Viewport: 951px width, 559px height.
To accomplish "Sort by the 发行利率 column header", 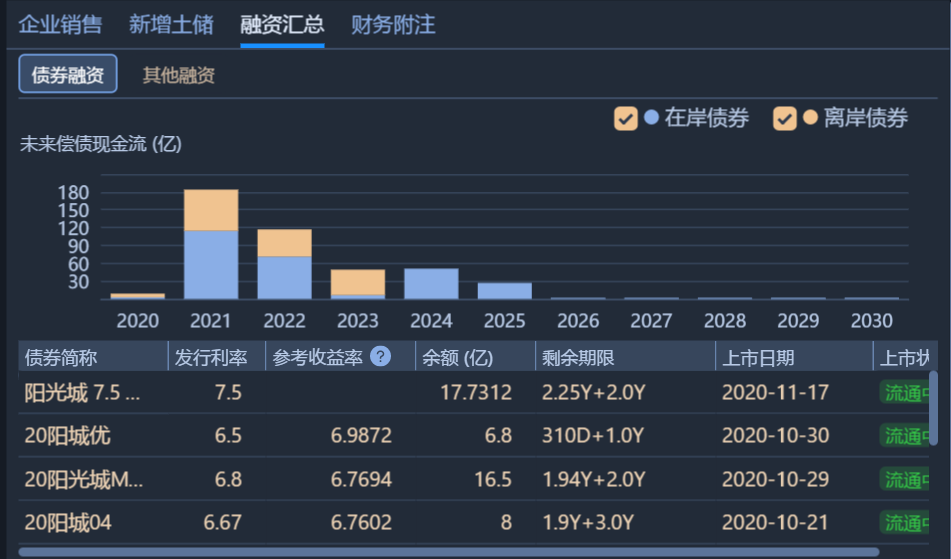I will (x=217, y=357).
